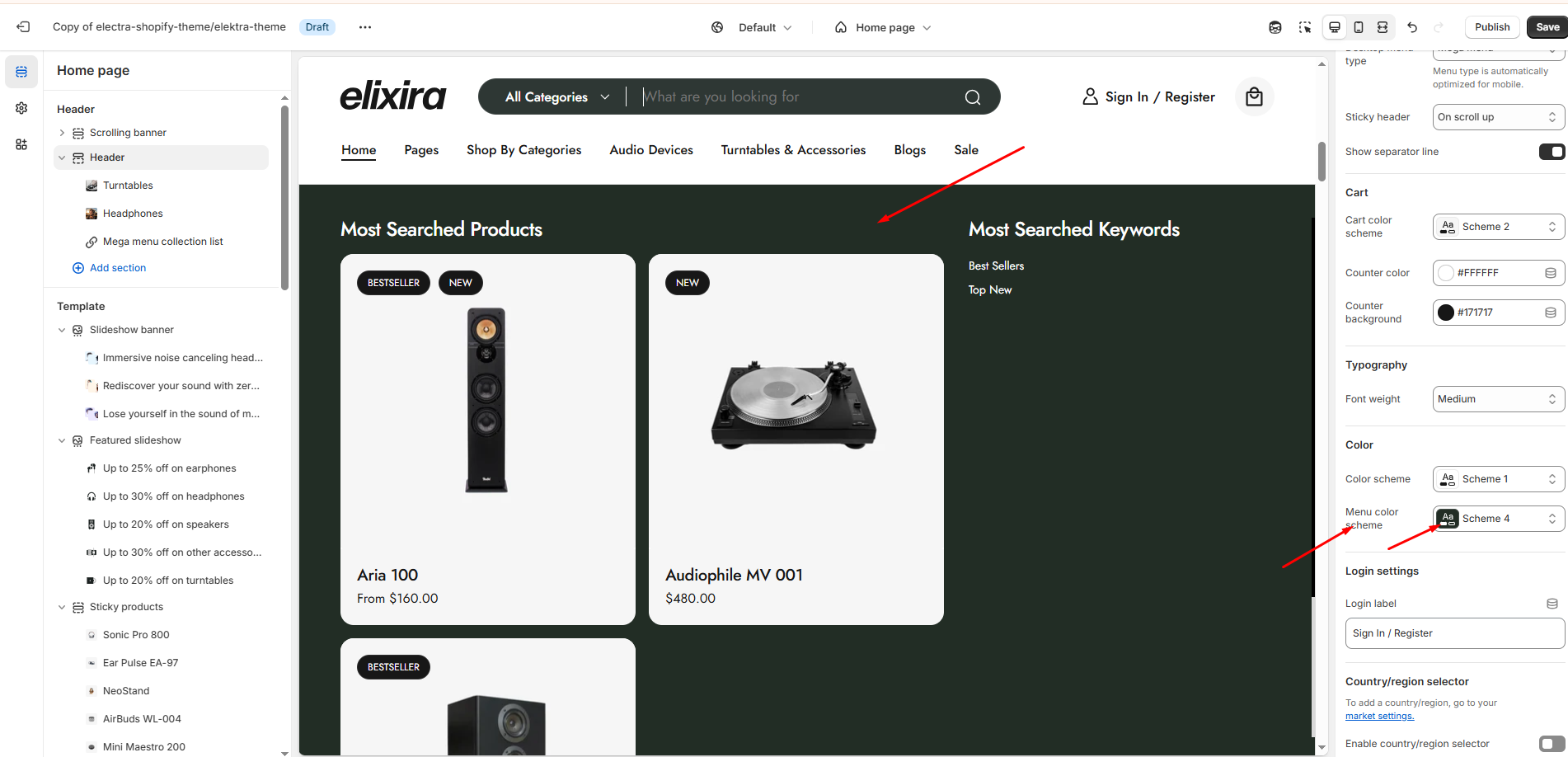The height and width of the screenshot is (757, 1568).
Task: Expand the Scrolling banner section
Action: tap(62, 133)
